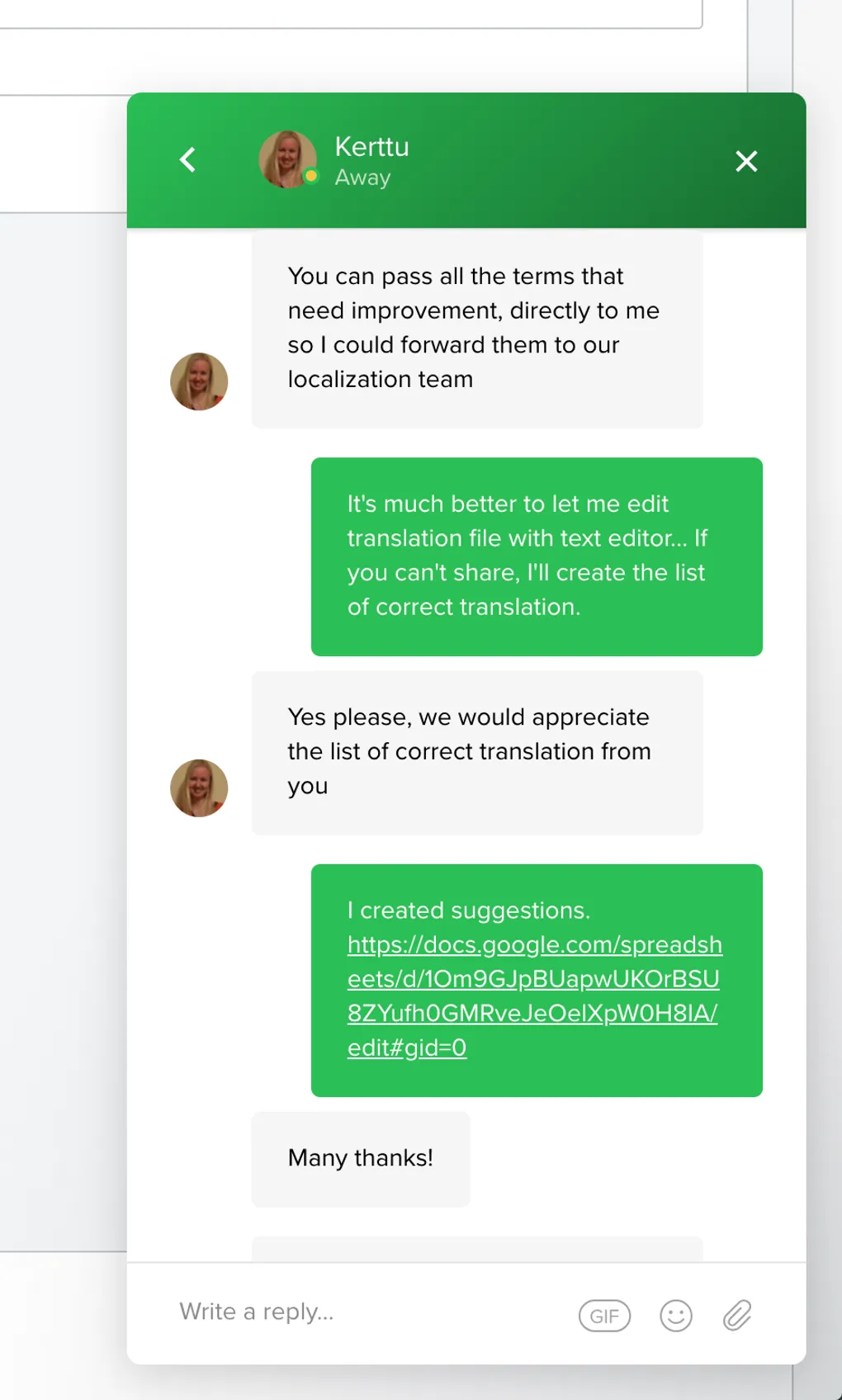The height and width of the screenshot is (1400, 842).
Task: Click the "I created suggestions." text
Action: coord(468,910)
